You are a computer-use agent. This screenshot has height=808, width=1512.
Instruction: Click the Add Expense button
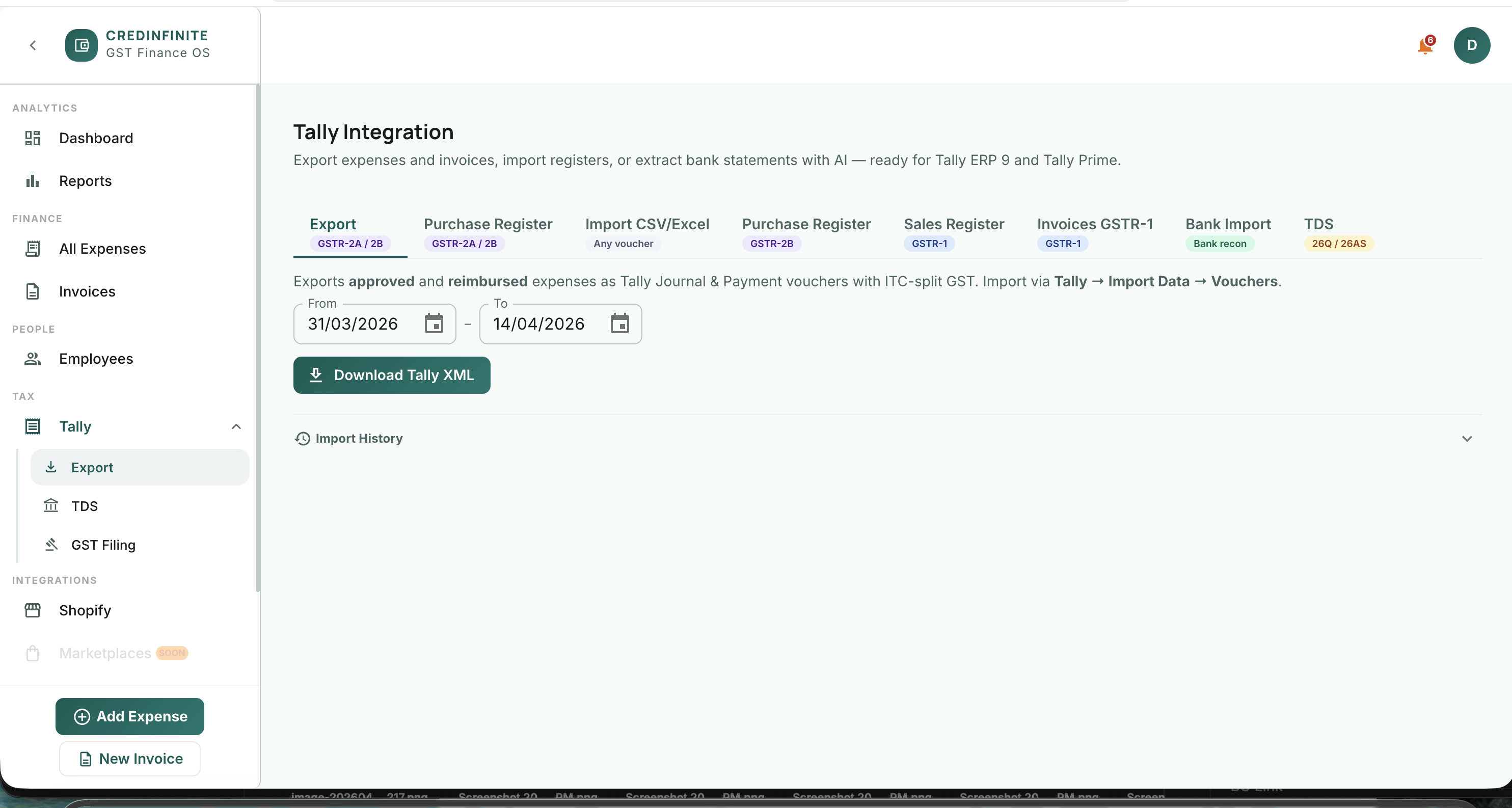click(130, 716)
